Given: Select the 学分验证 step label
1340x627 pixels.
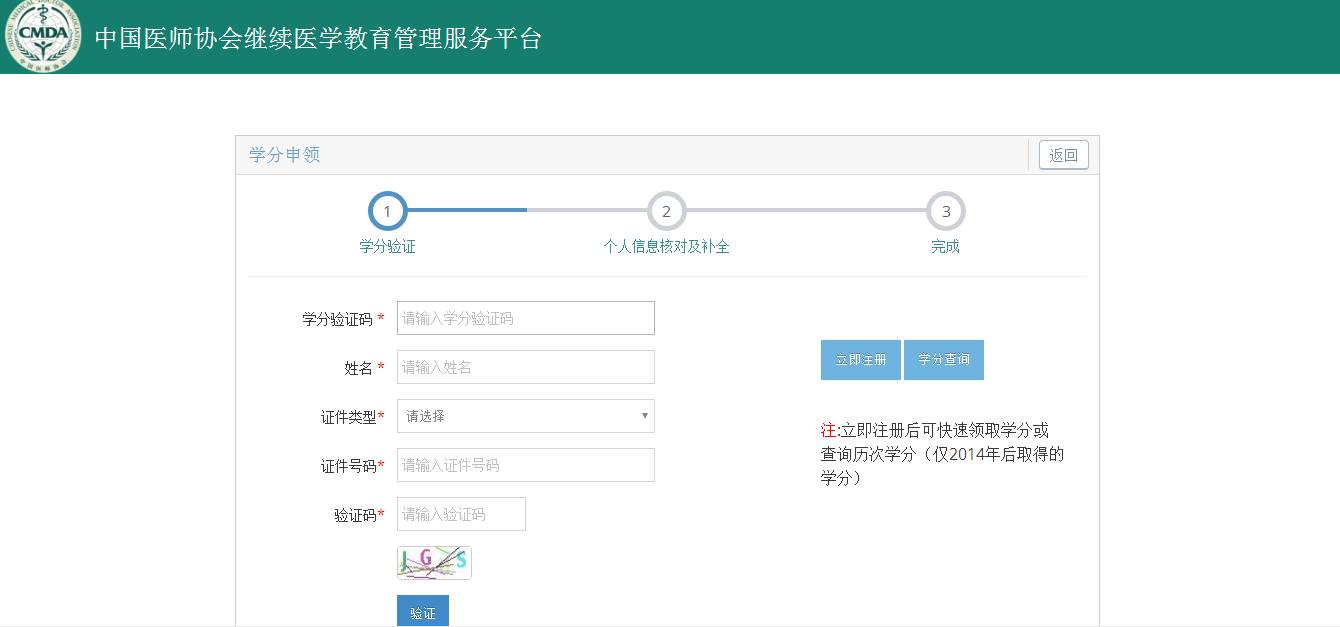Looking at the screenshot, I should pos(387,247).
